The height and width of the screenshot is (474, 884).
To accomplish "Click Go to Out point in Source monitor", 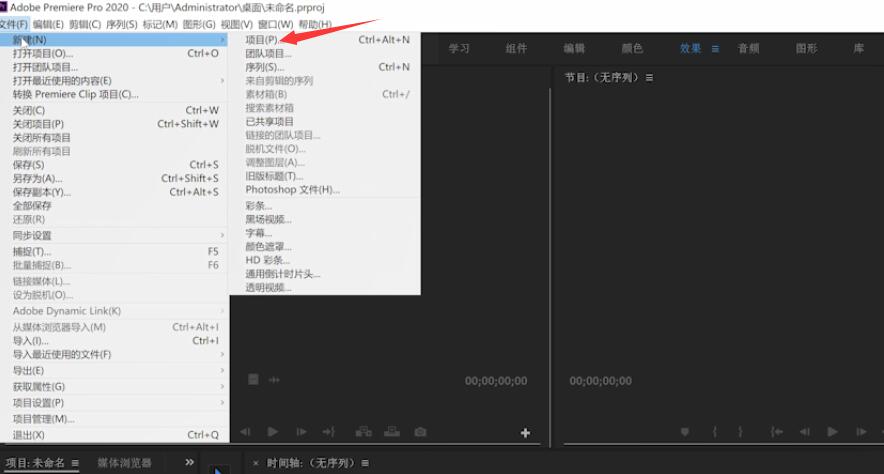I will [329, 432].
